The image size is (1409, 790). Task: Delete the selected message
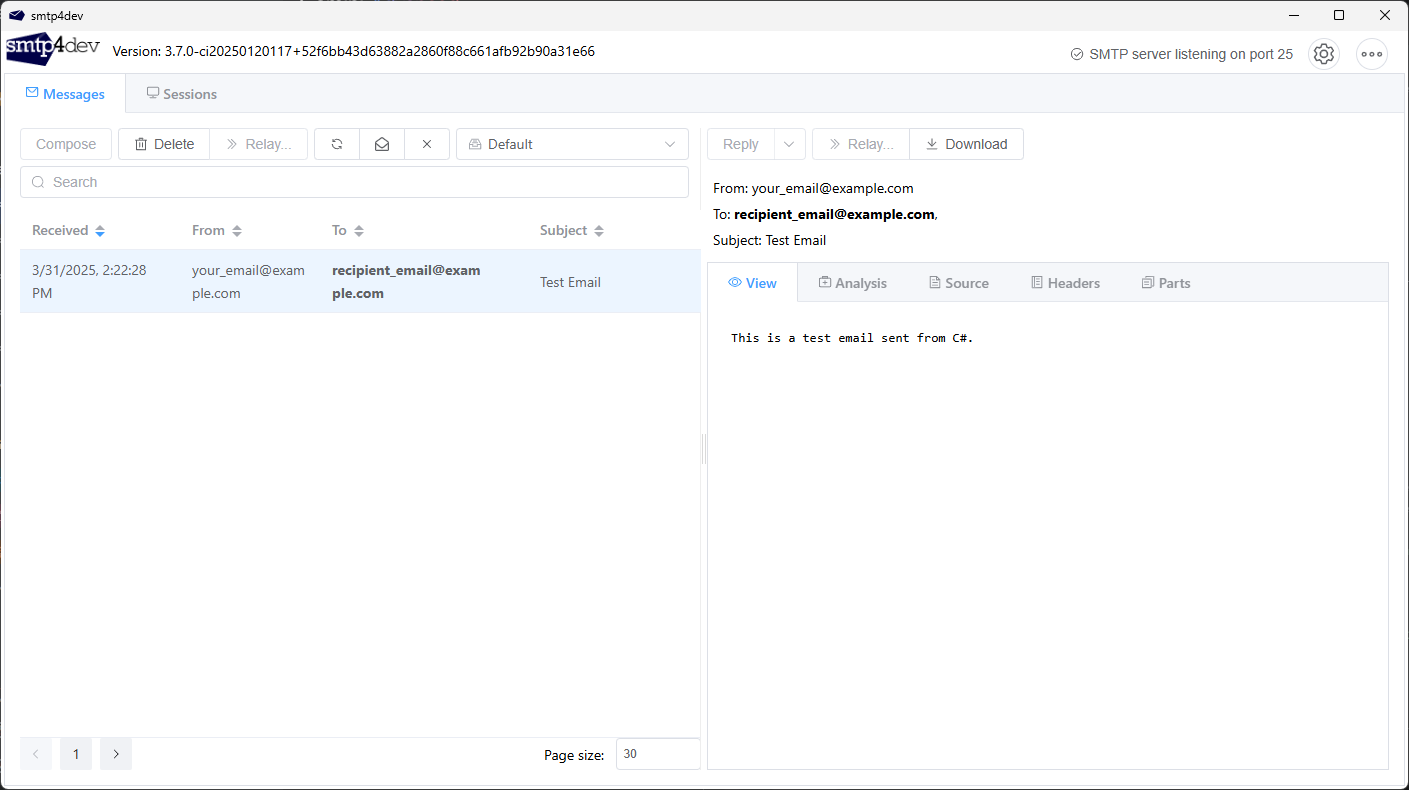[x=164, y=144]
